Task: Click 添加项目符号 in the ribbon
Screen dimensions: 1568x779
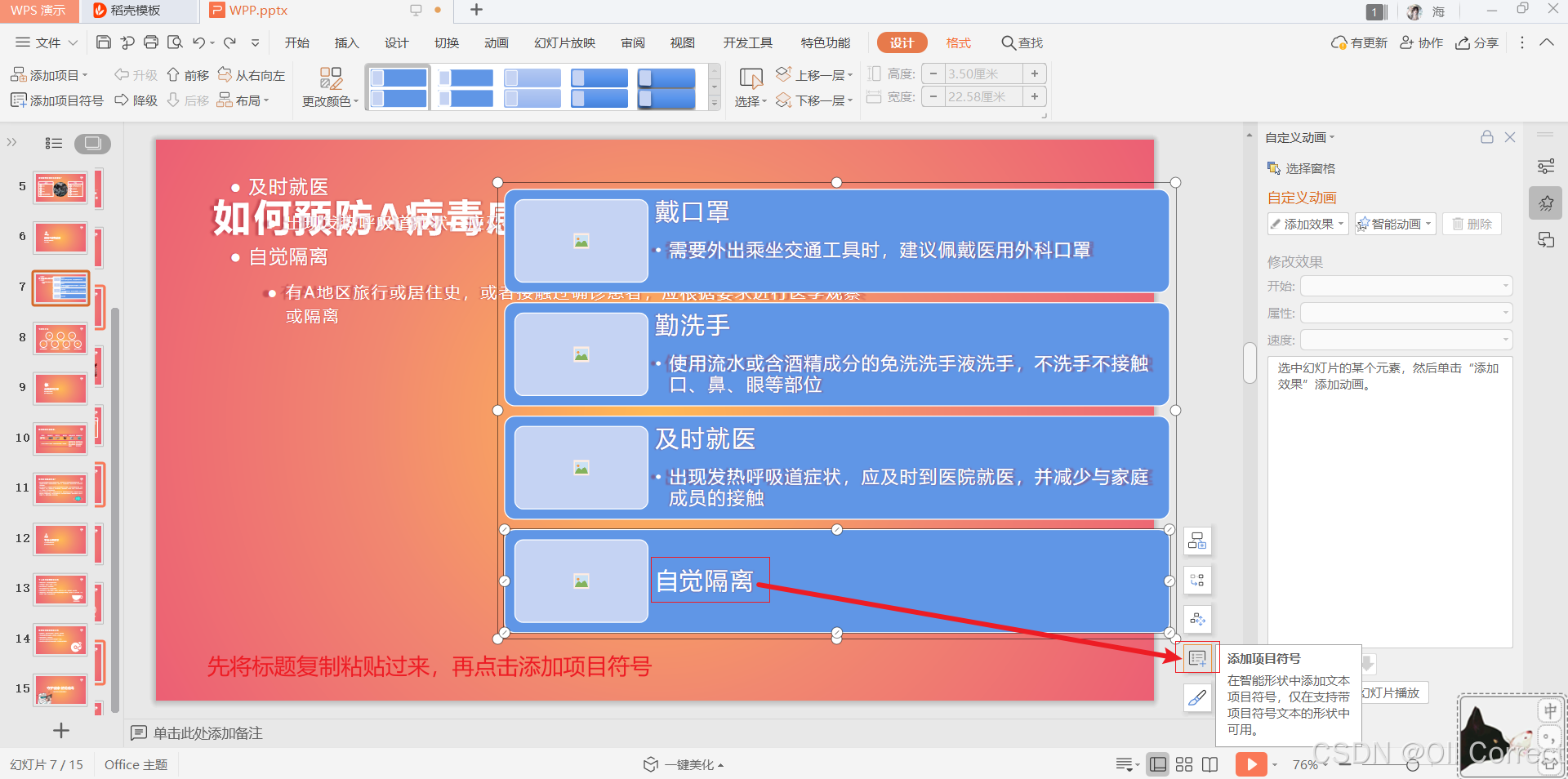Action: (x=57, y=100)
